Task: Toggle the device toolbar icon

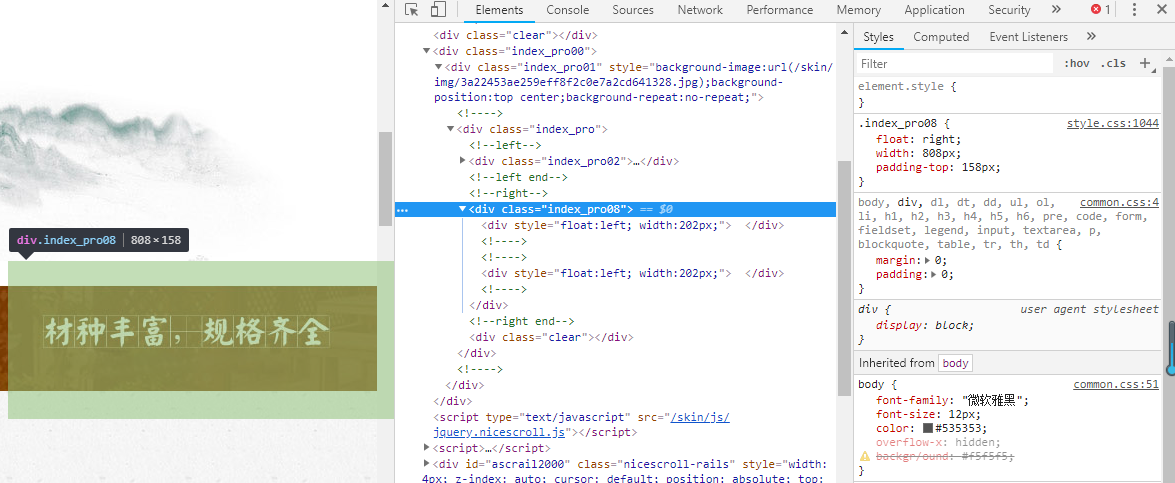Action: pos(438,10)
